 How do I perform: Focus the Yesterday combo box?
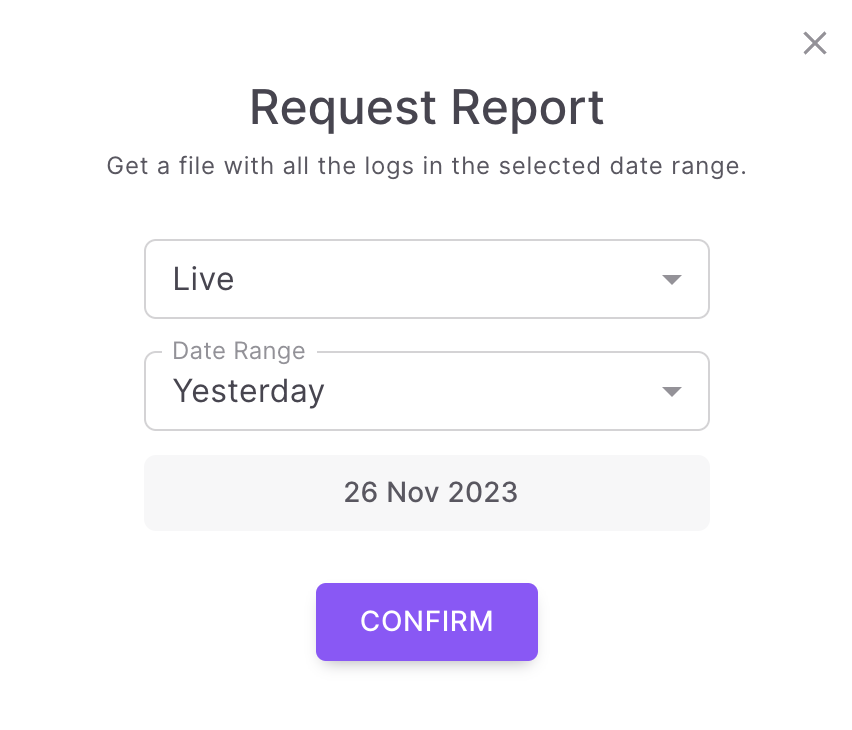[x=427, y=391]
